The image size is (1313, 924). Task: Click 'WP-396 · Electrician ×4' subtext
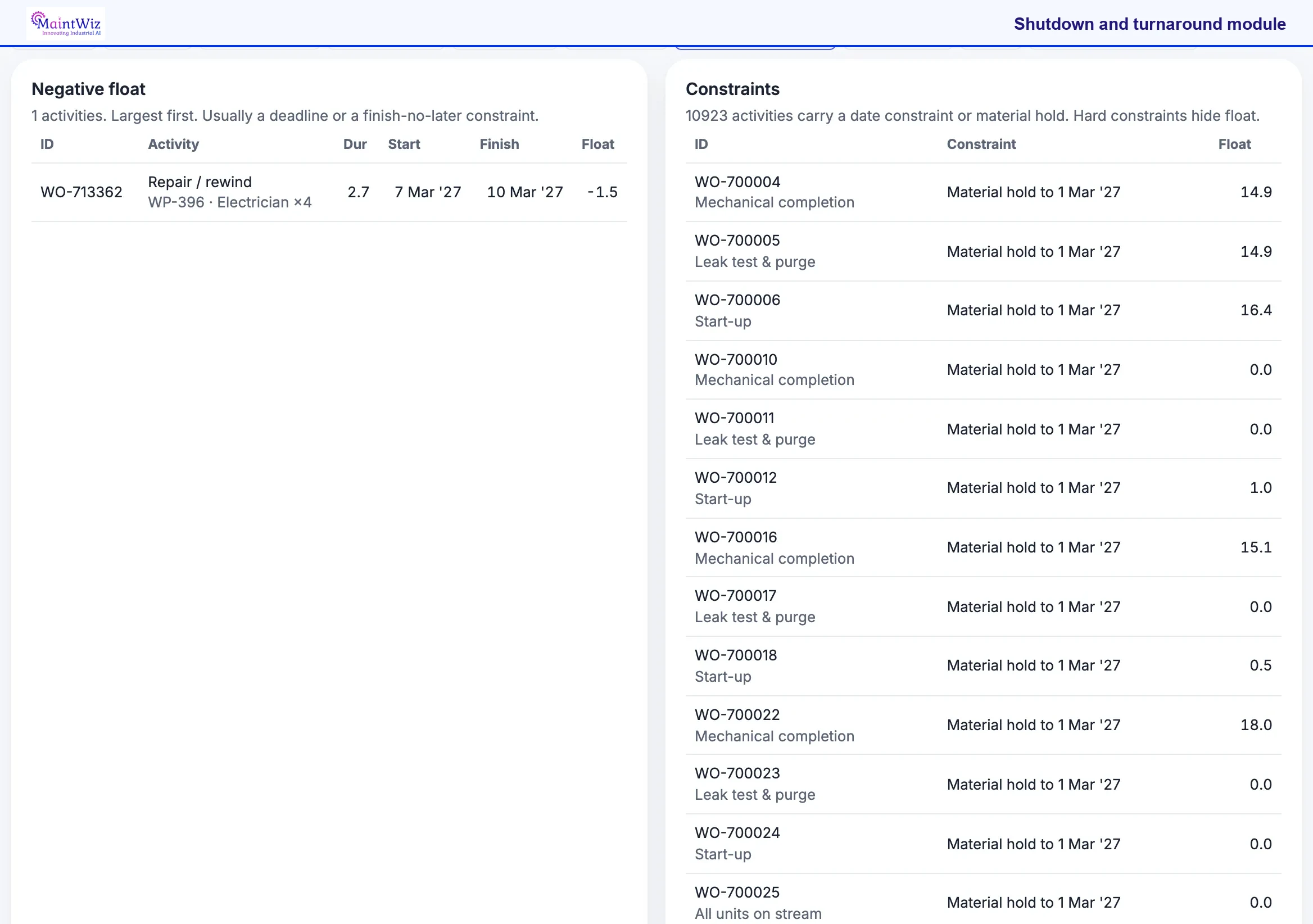229,202
